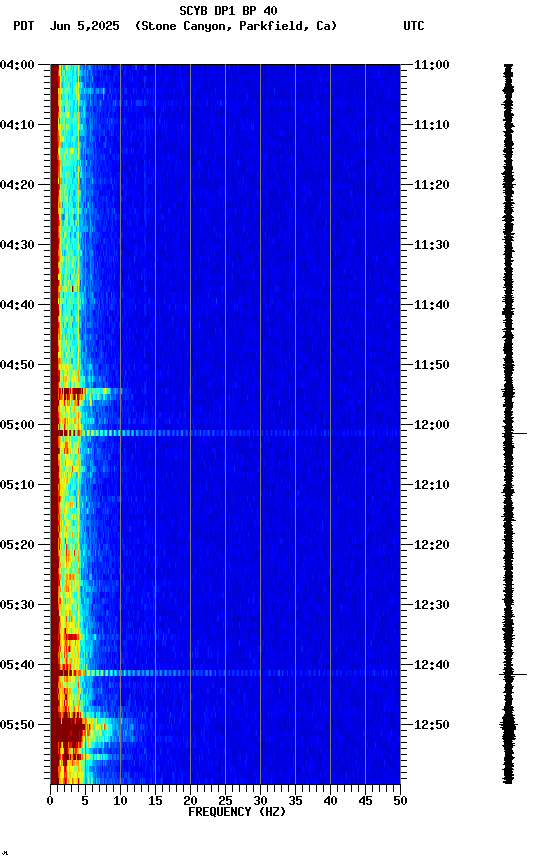
Task: Select the 05:10 PDT time label
Action: coord(17,485)
